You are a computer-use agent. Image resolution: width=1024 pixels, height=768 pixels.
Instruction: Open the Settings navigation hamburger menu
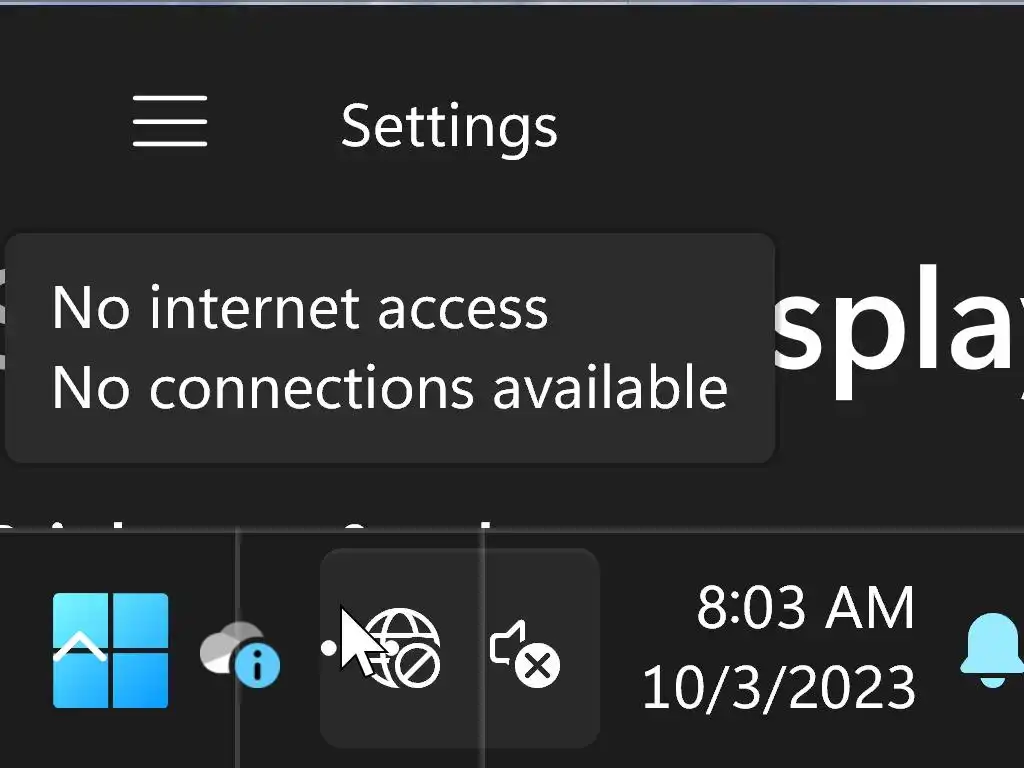[x=170, y=122]
